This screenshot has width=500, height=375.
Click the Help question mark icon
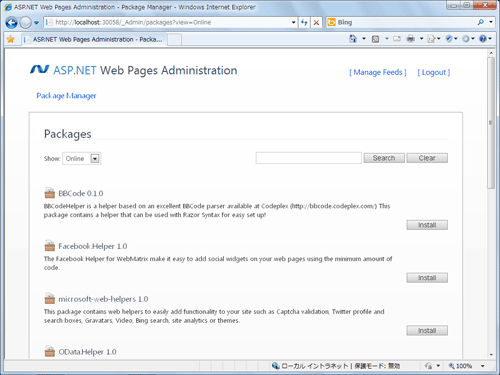click(x=483, y=39)
